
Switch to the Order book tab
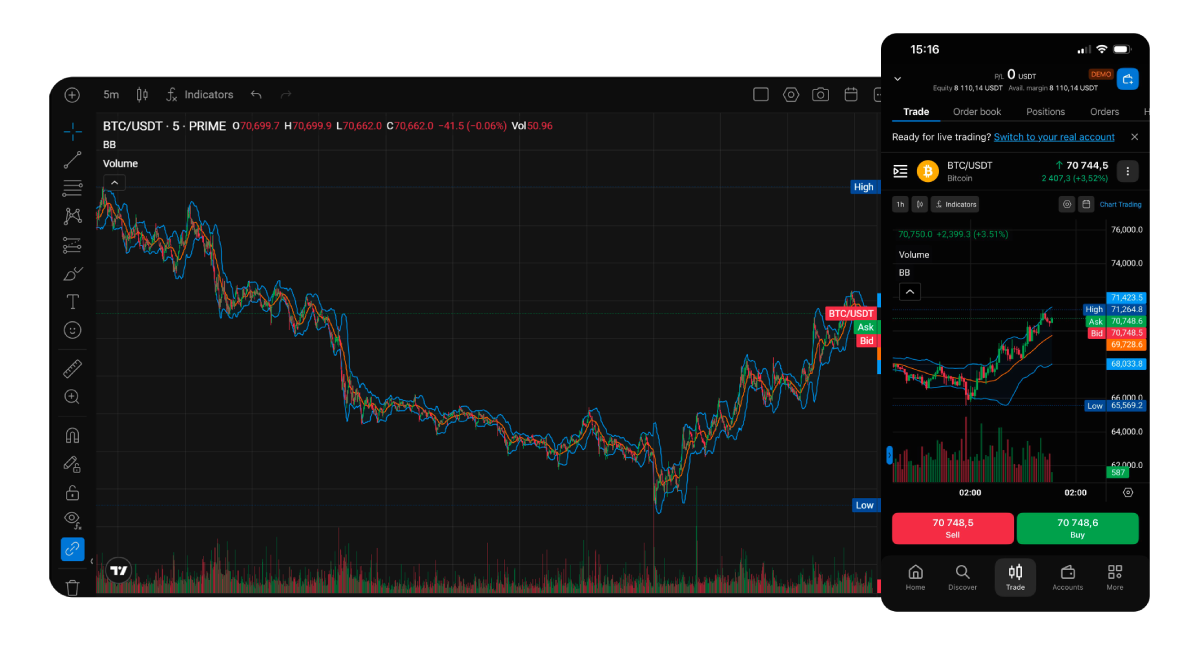pyautogui.click(x=977, y=112)
